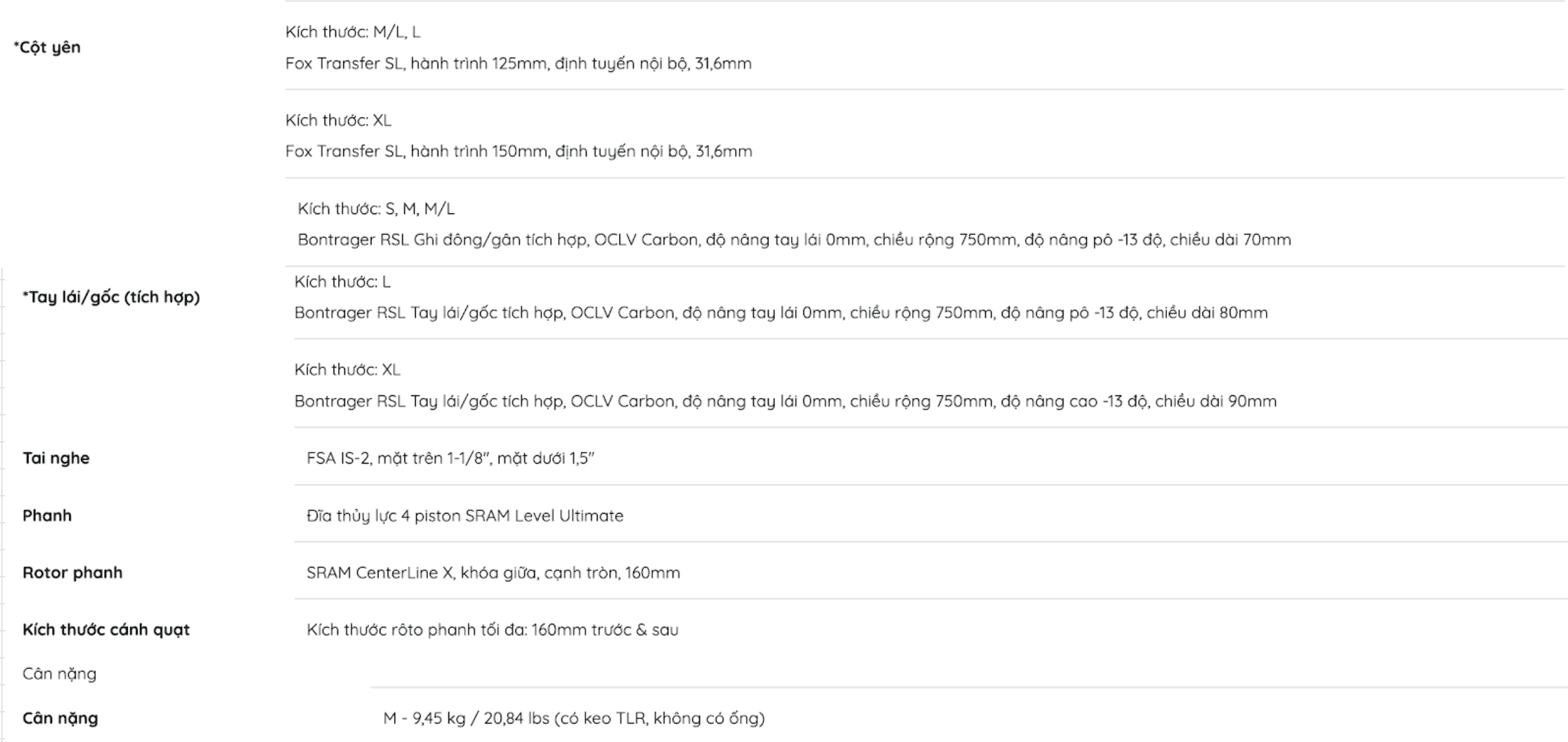The width and height of the screenshot is (1568, 742).
Task: Click the Fox Transfer SL 150mm seatpost line
Action: point(518,151)
